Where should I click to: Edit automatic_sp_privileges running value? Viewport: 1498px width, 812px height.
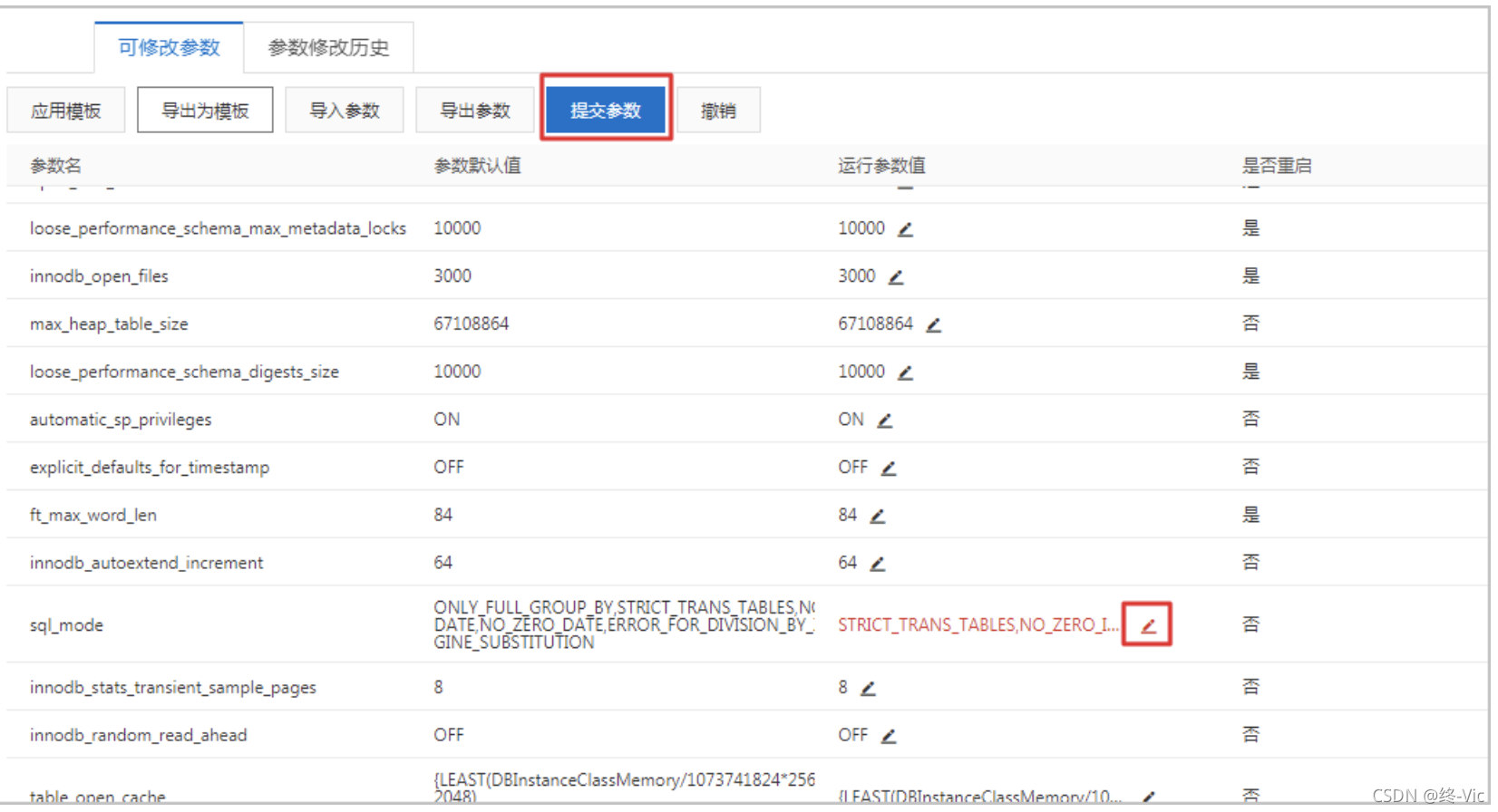coord(885,421)
